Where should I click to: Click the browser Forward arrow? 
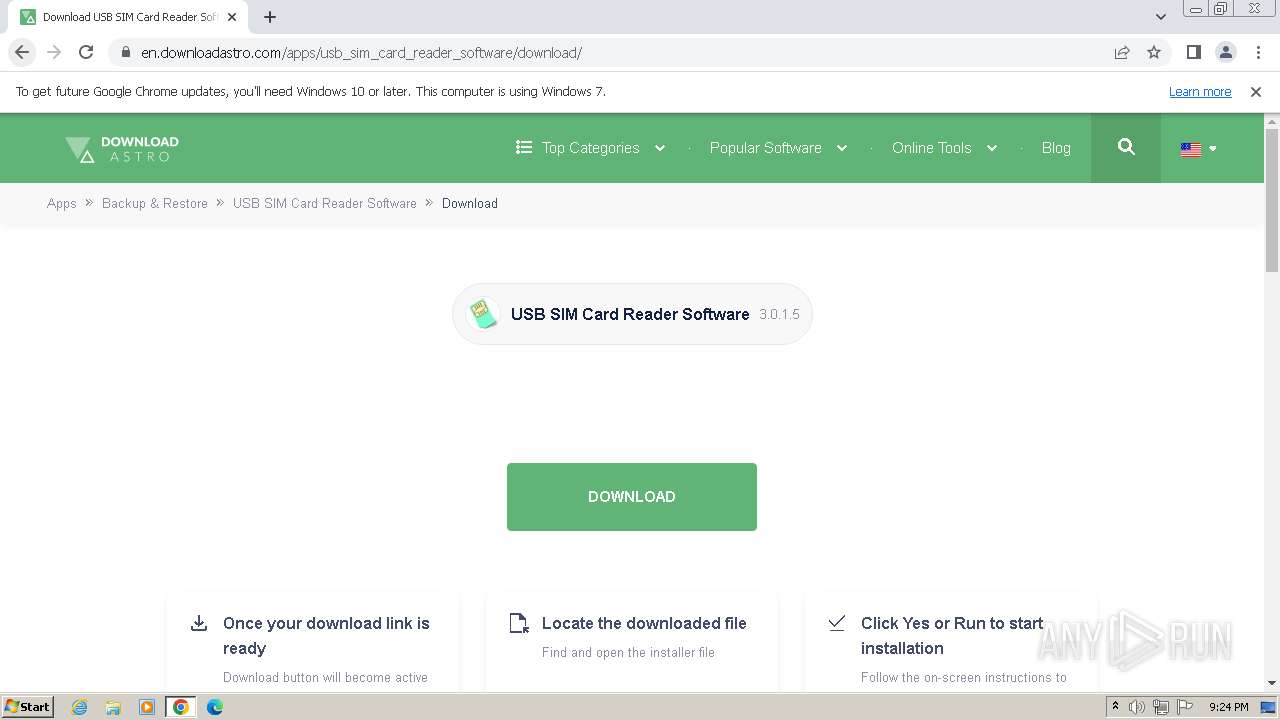(x=54, y=52)
